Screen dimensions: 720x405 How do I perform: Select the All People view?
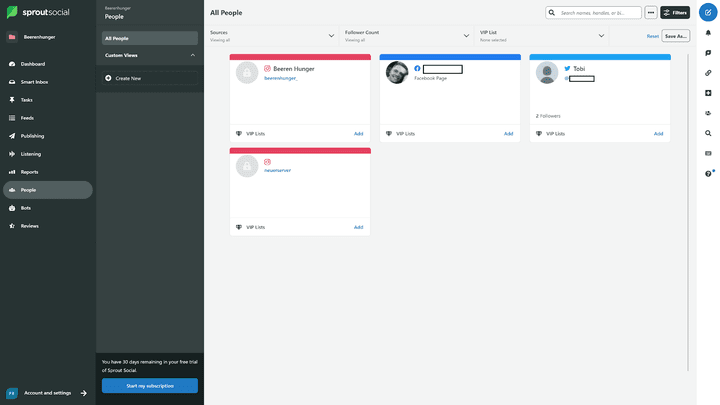(x=150, y=38)
